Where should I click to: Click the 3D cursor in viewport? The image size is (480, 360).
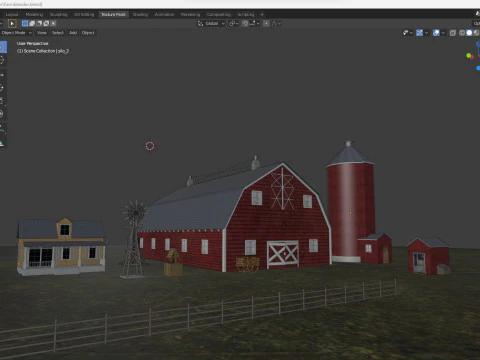click(150, 146)
